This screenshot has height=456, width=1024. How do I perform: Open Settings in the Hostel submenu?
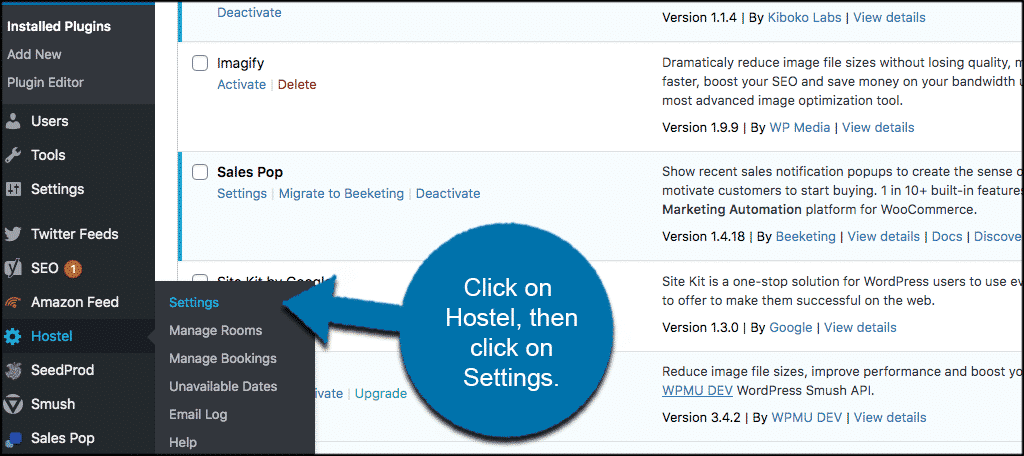pyautogui.click(x=194, y=302)
